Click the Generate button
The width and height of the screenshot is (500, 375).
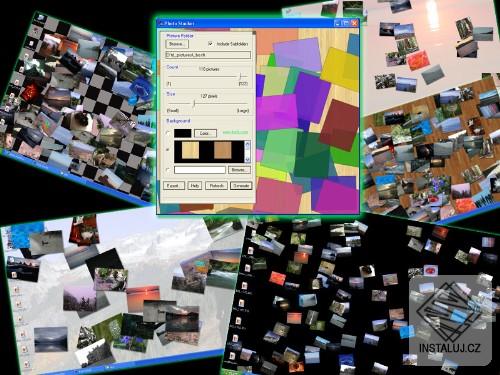pos(241,186)
